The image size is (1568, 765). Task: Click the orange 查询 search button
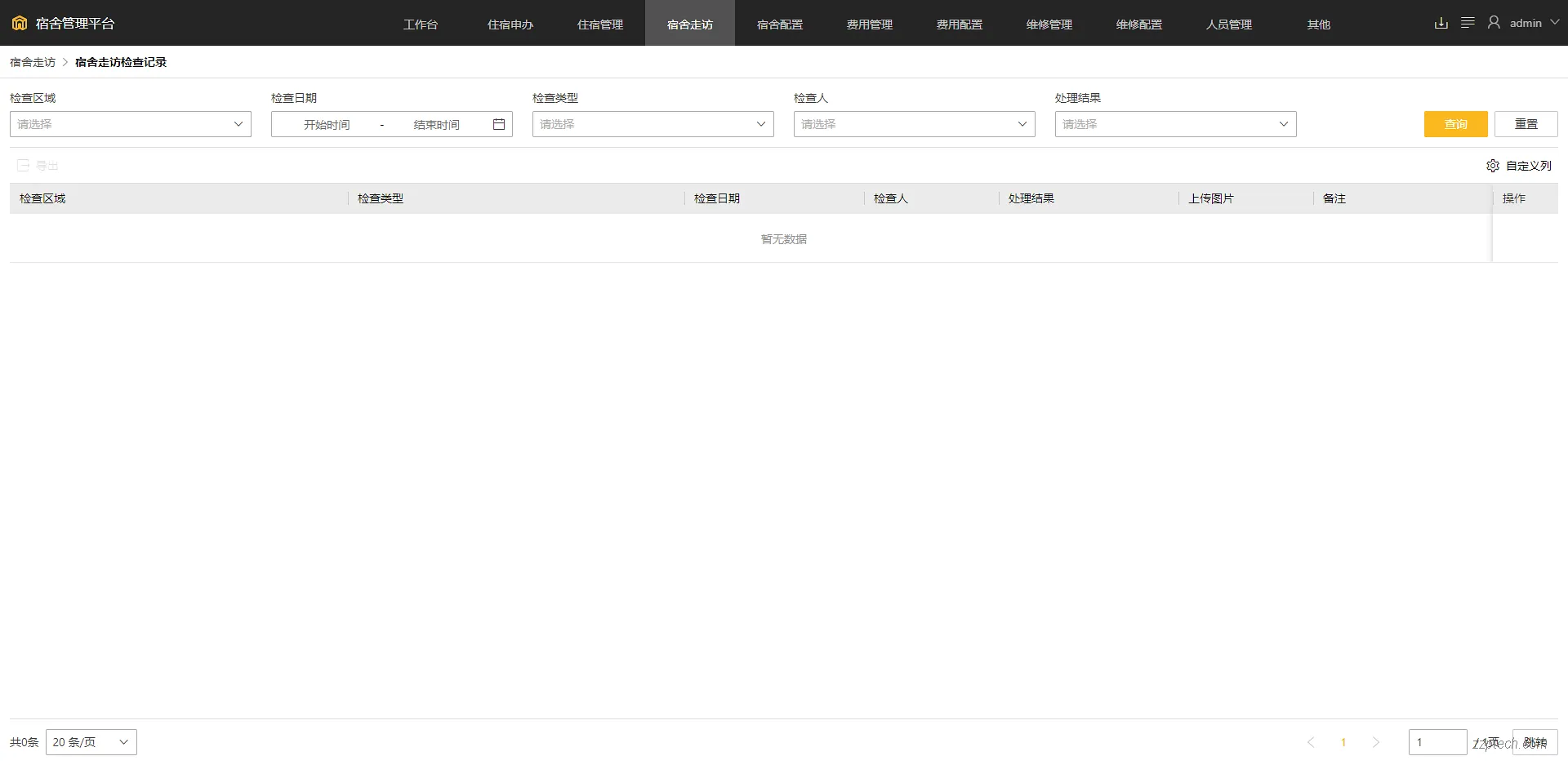(1455, 124)
